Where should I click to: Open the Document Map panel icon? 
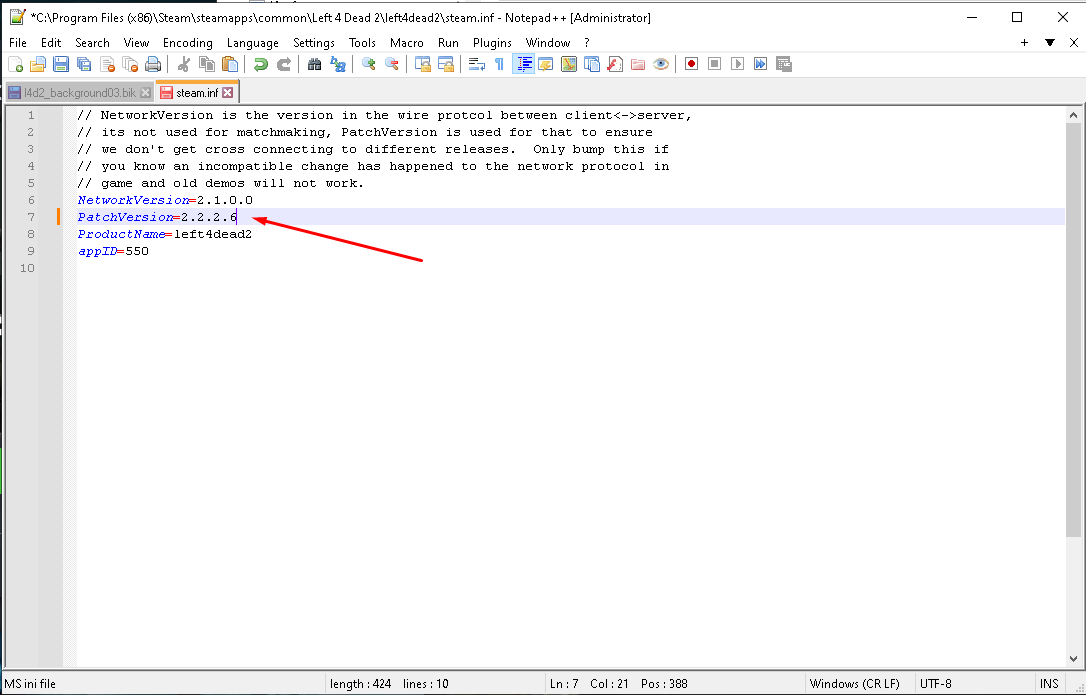(569, 64)
